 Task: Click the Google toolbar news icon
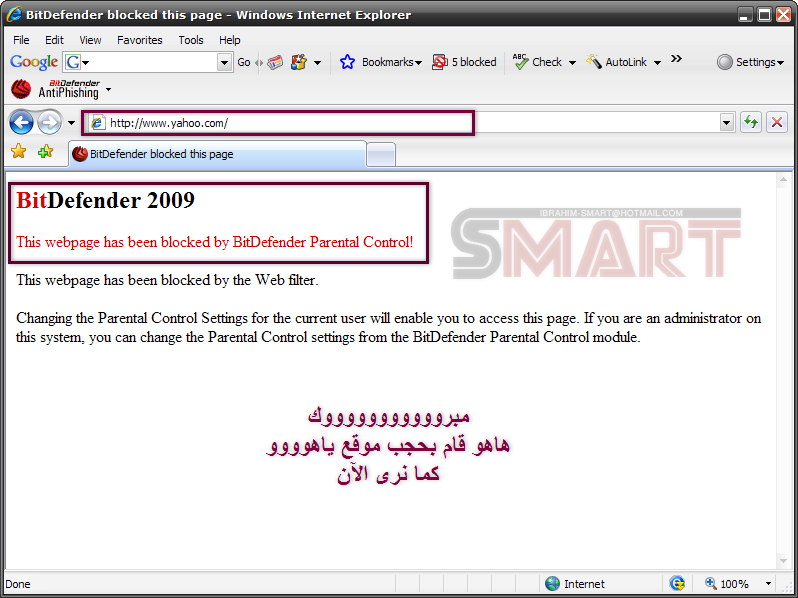point(275,62)
